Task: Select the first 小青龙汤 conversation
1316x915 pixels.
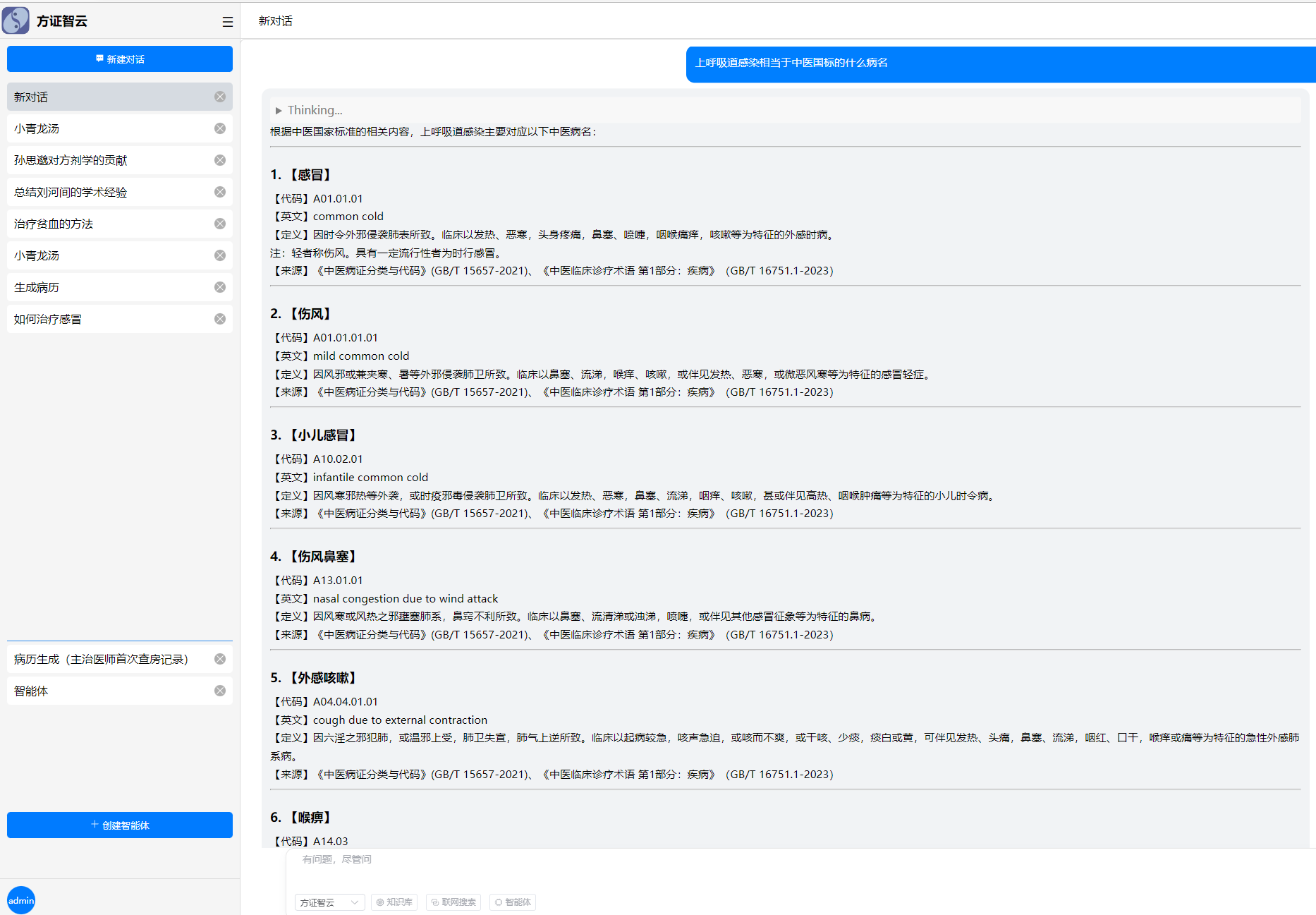Action: click(x=37, y=128)
